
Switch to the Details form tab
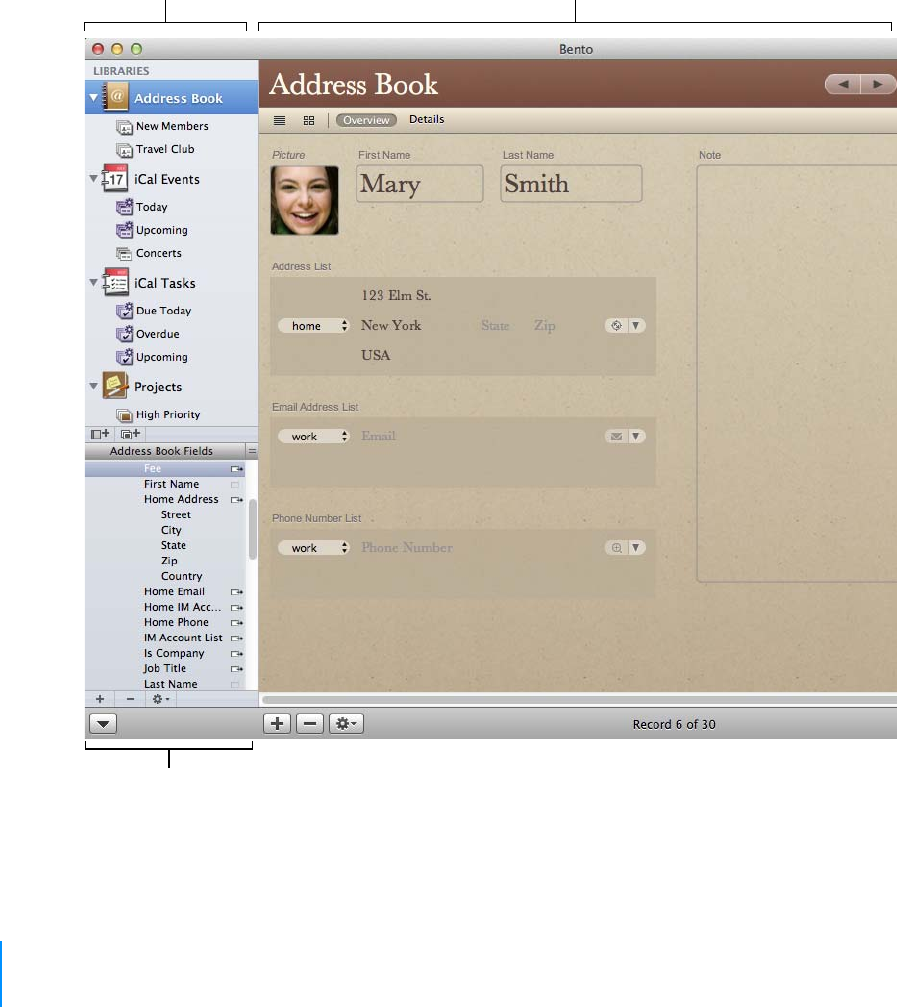426,119
